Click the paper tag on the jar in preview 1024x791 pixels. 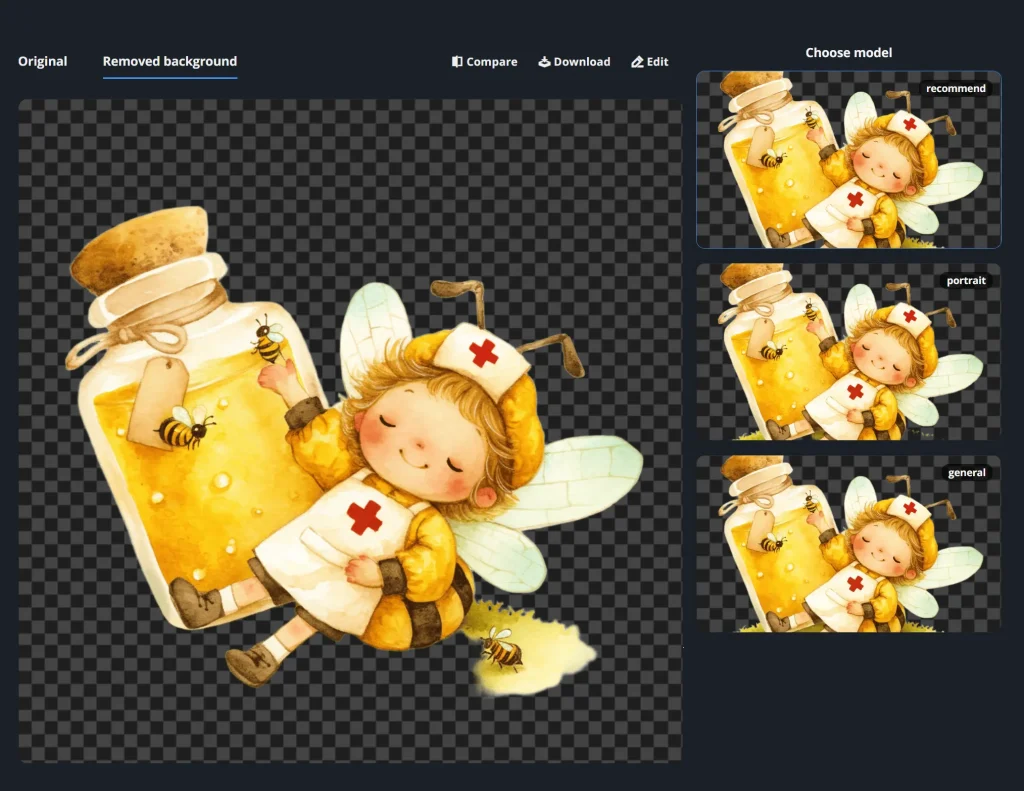(x=155, y=398)
